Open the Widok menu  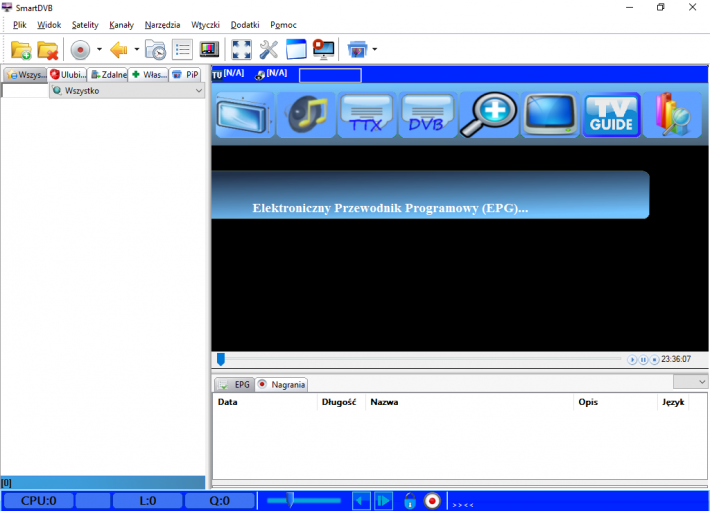click(x=49, y=25)
